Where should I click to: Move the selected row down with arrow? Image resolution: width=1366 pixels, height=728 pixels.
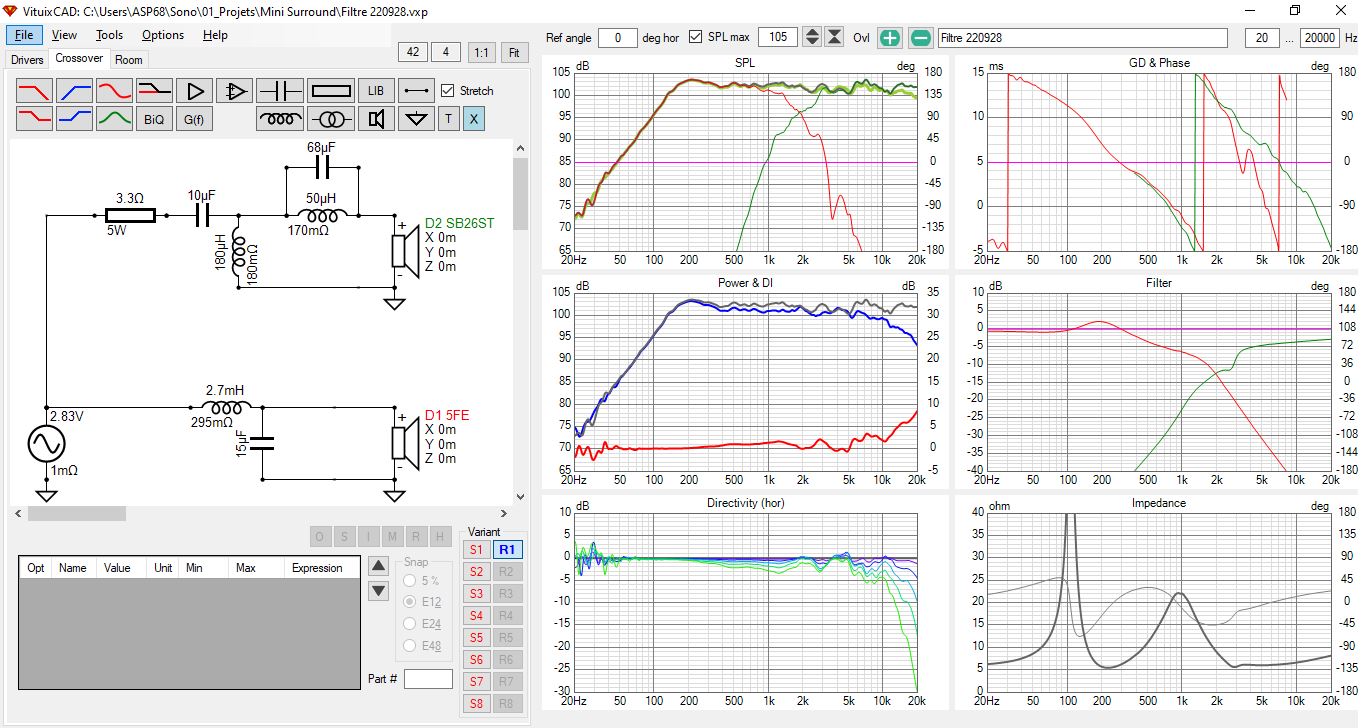378,591
